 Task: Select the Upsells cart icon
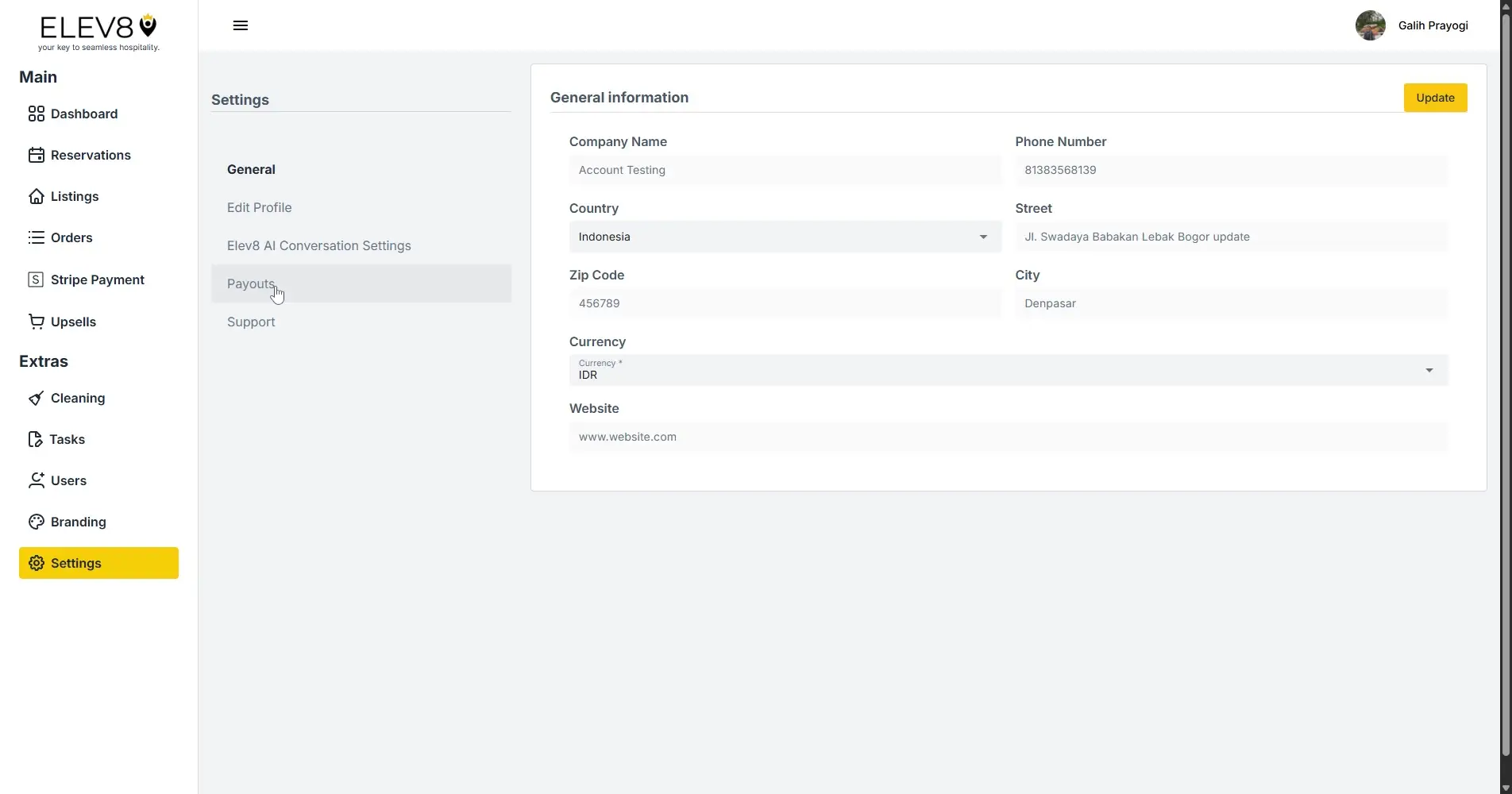[36, 322]
